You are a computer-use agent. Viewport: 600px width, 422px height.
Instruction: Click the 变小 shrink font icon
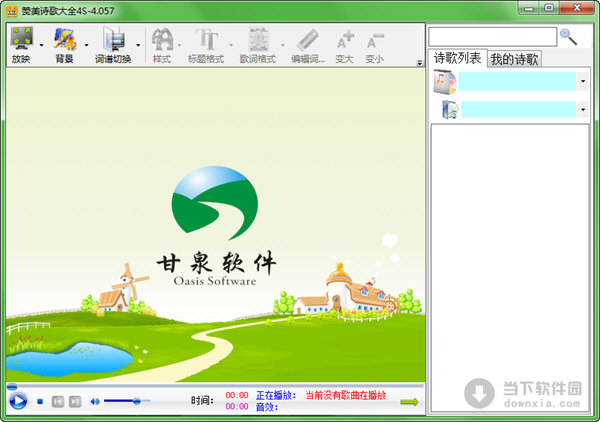point(375,41)
